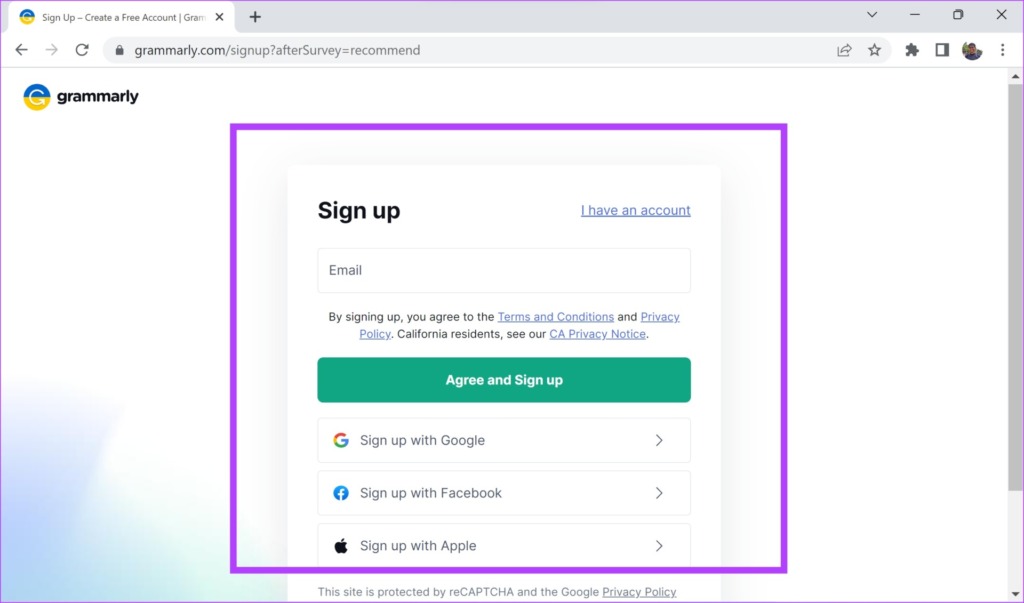Click the Agree and Sign up button
The height and width of the screenshot is (603, 1024).
[503, 380]
